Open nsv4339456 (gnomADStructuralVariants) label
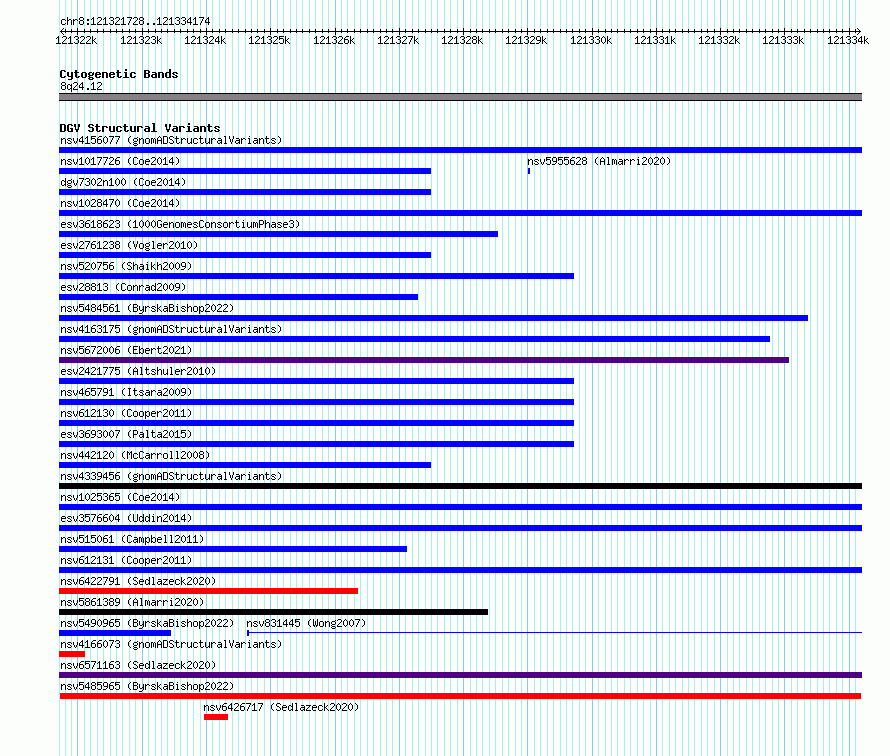 click(171, 476)
